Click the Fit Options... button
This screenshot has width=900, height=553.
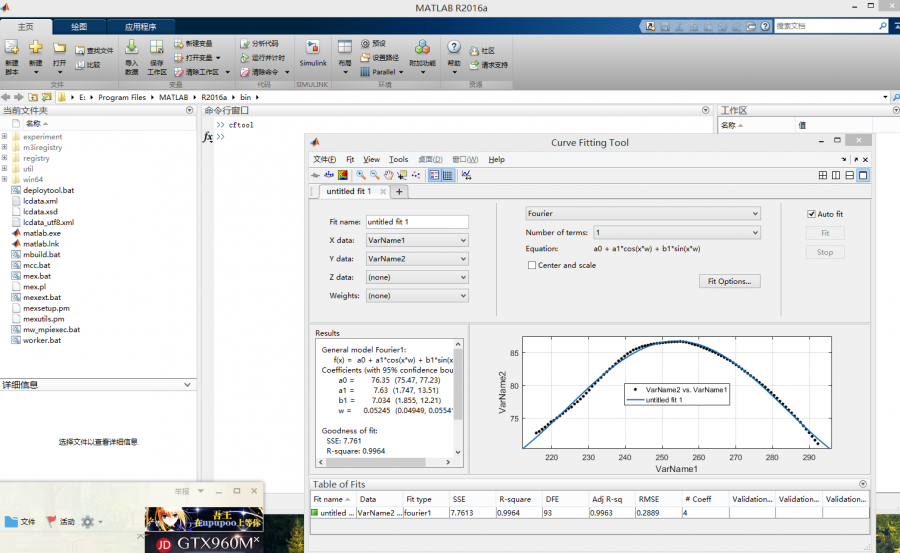tap(729, 281)
